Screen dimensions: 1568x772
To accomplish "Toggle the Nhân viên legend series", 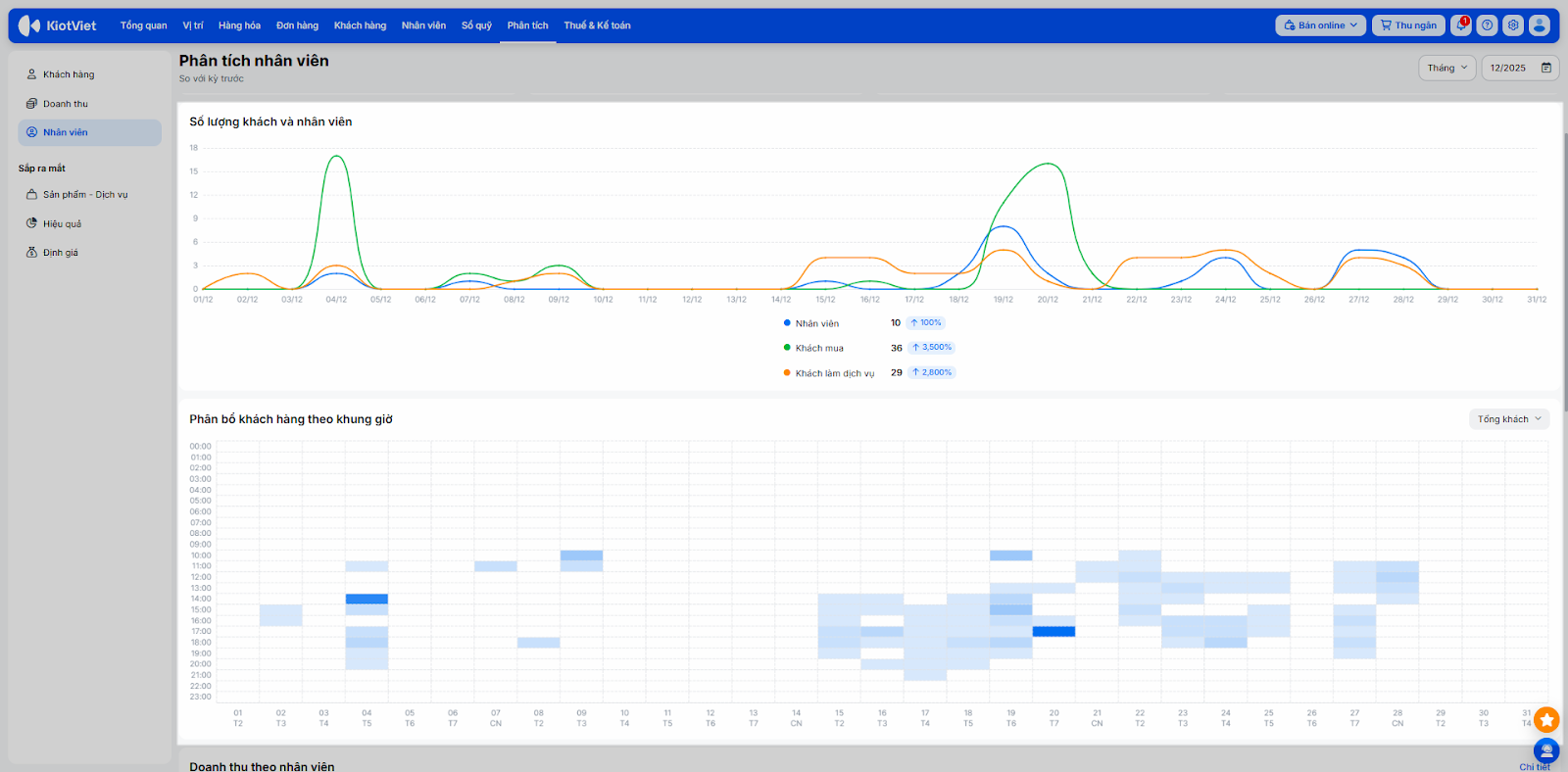I will coord(816,323).
